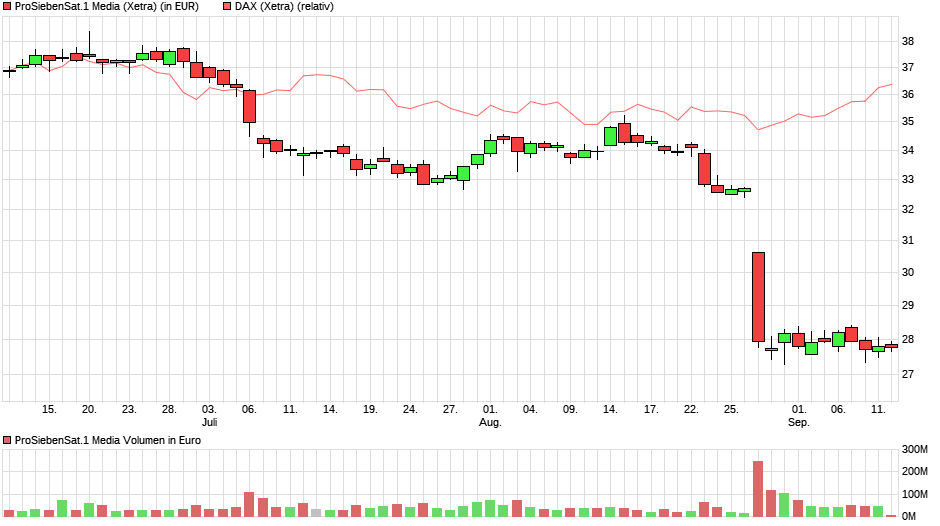This screenshot has height=526, width=940.
Task: Click the 'Juli' month label on axis
Action: click(209, 422)
